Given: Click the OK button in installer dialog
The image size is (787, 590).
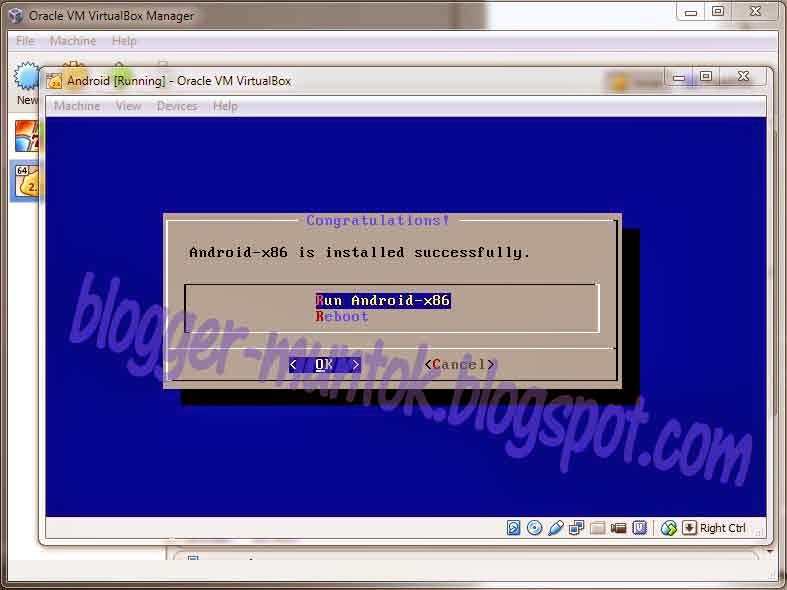Looking at the screenshot, I should (x=324, y=365).
